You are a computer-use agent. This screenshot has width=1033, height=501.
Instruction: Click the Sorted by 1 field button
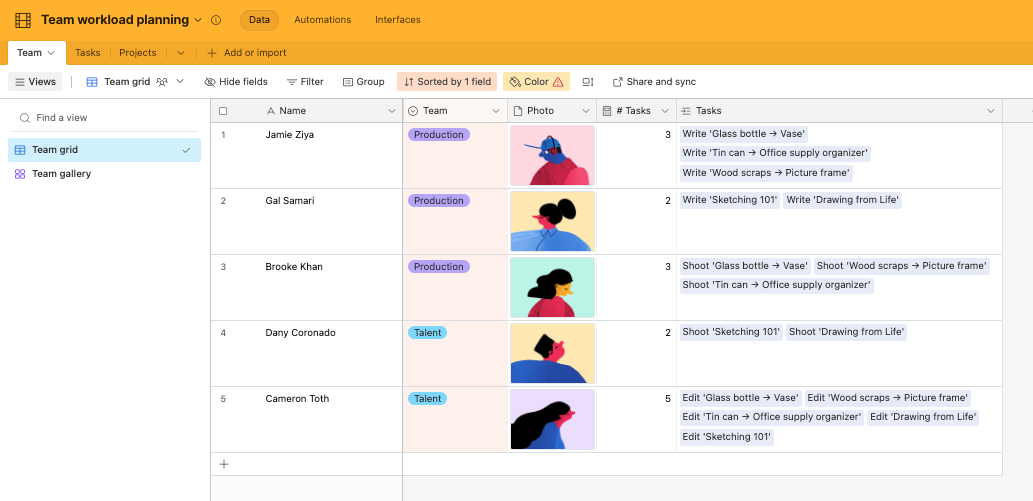pos(447,82)
